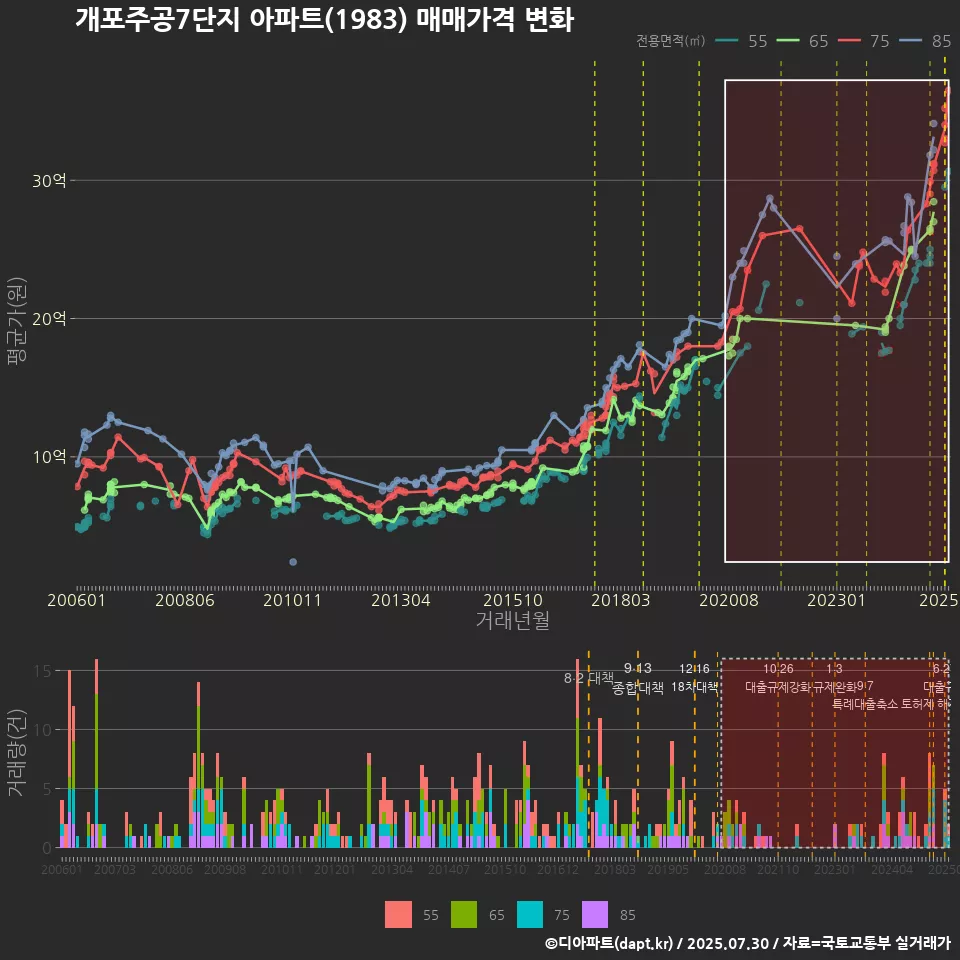
Task: Click the 거래년월 x-axis title
Action: [x=513, y=620]
